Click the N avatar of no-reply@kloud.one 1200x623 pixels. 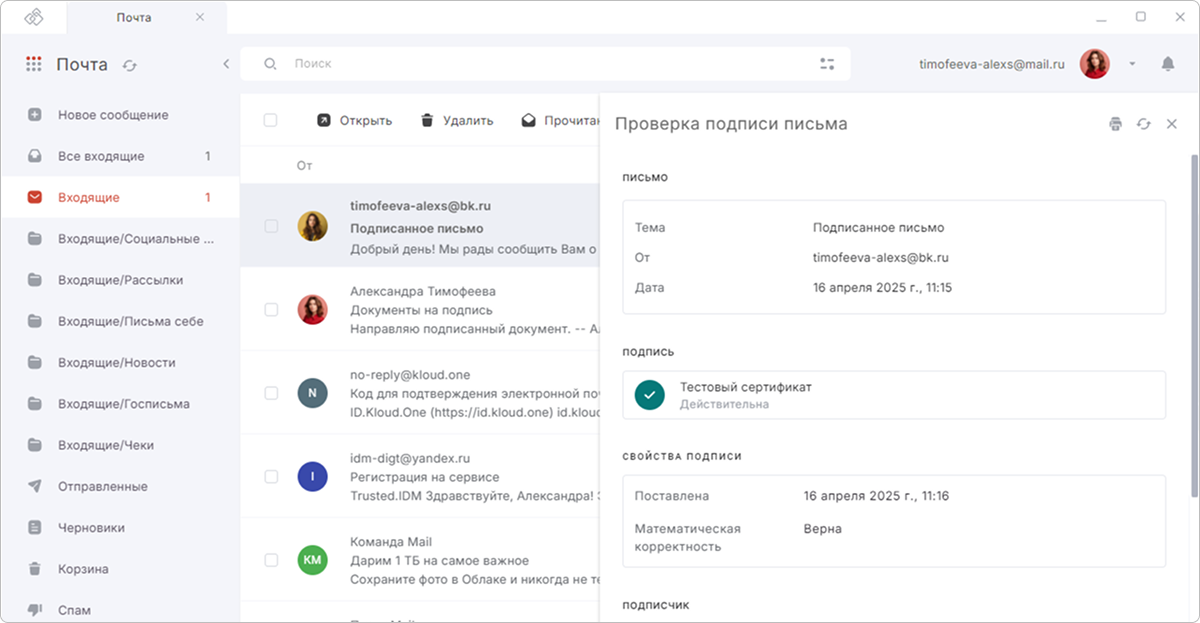(312, 393)
